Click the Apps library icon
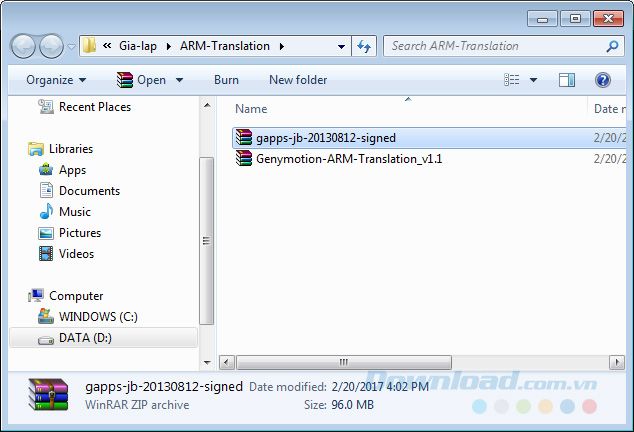Screen dimensions: 634x432 point(46,169)
